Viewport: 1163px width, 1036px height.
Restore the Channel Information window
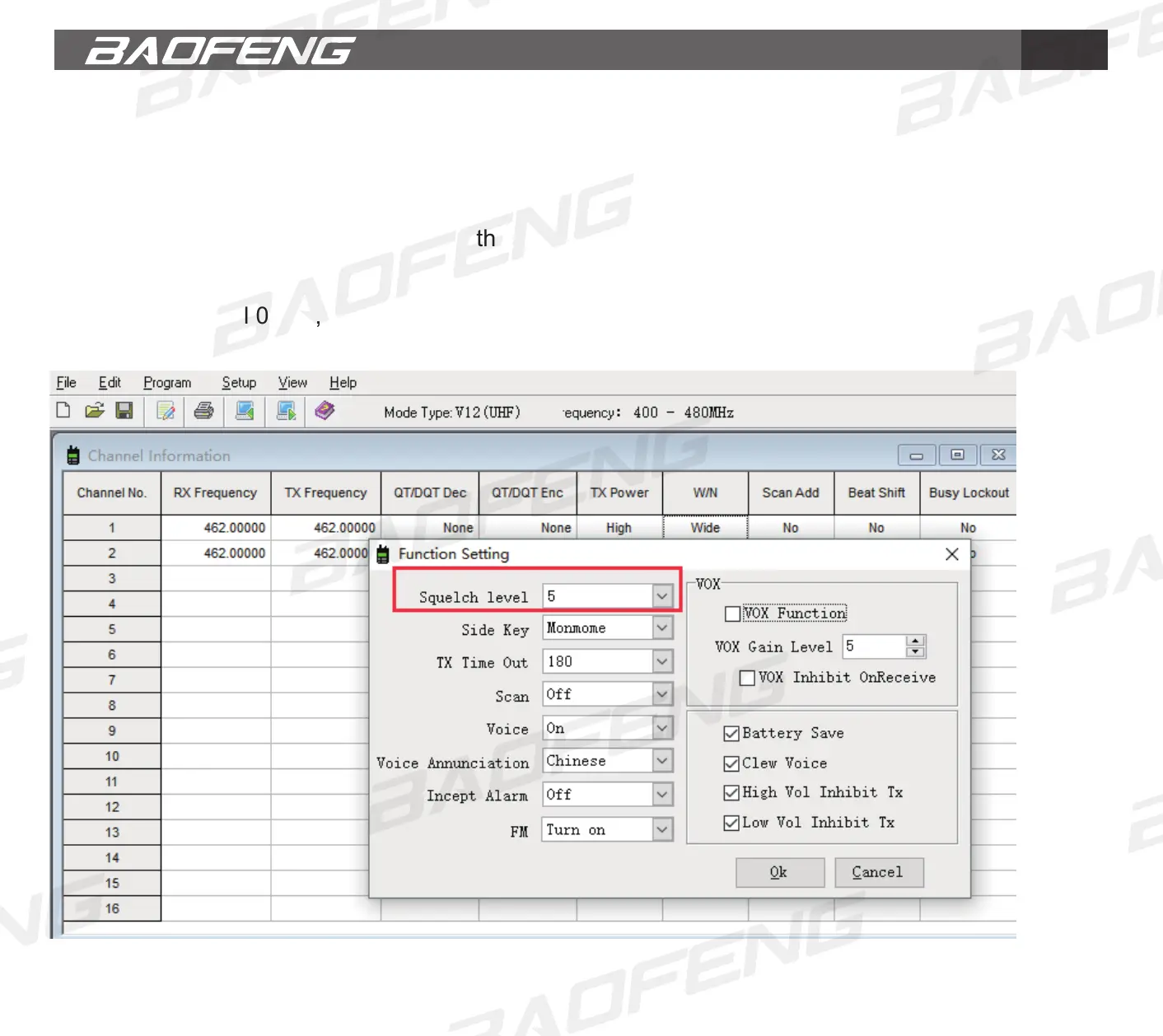[958, 455]
